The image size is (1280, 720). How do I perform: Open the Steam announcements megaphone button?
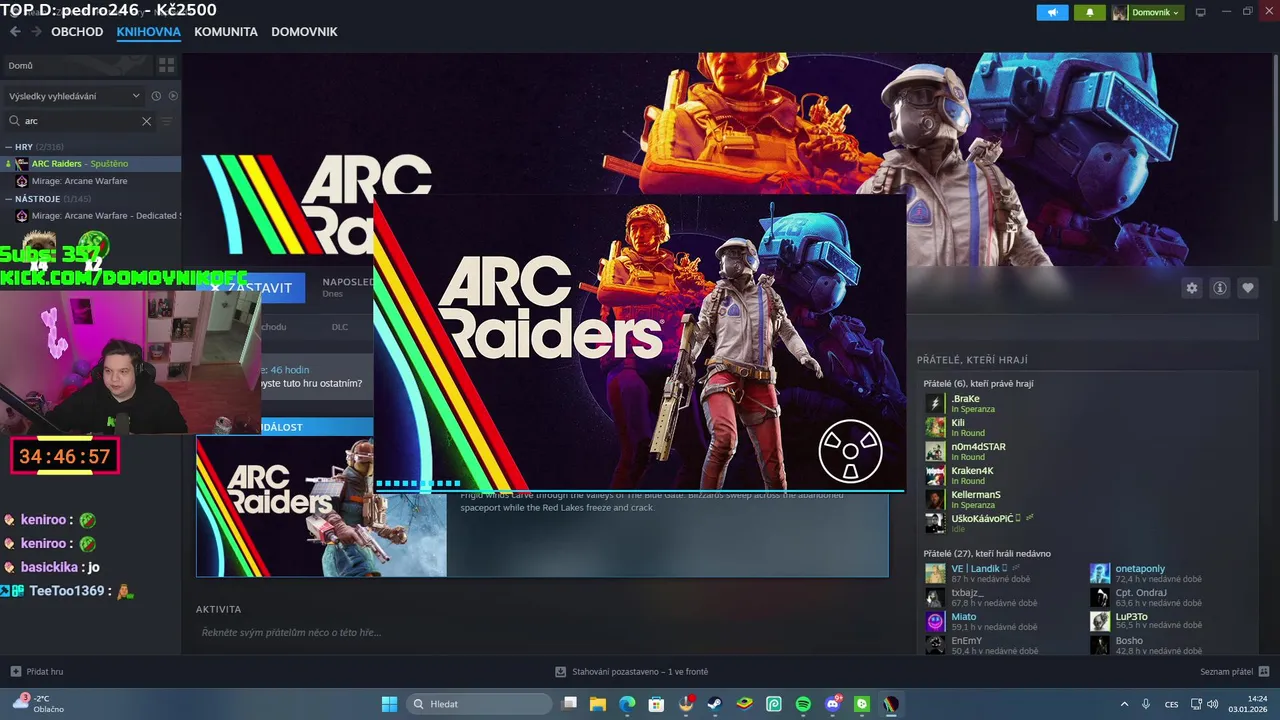pyautogui.click(x=1052, y=12)
